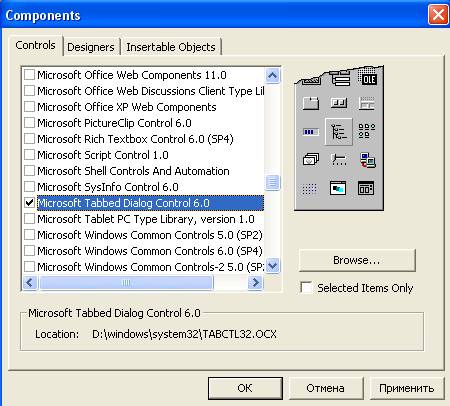Image resolution: width=450 pixels, height=406 pixels.
Task: Switch to the Designers tab
Action: (x=91, y=47)
